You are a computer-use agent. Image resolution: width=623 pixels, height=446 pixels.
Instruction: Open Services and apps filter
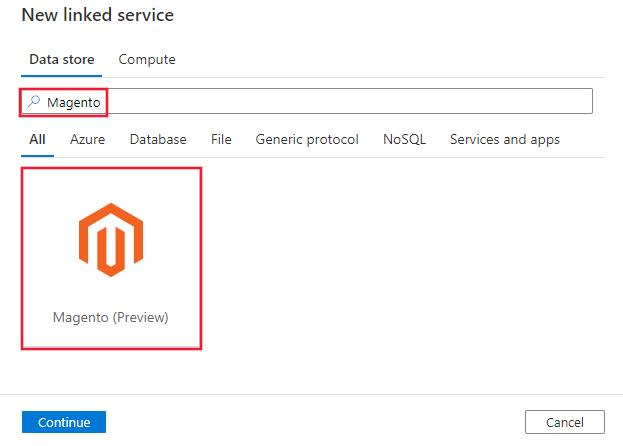505,140
